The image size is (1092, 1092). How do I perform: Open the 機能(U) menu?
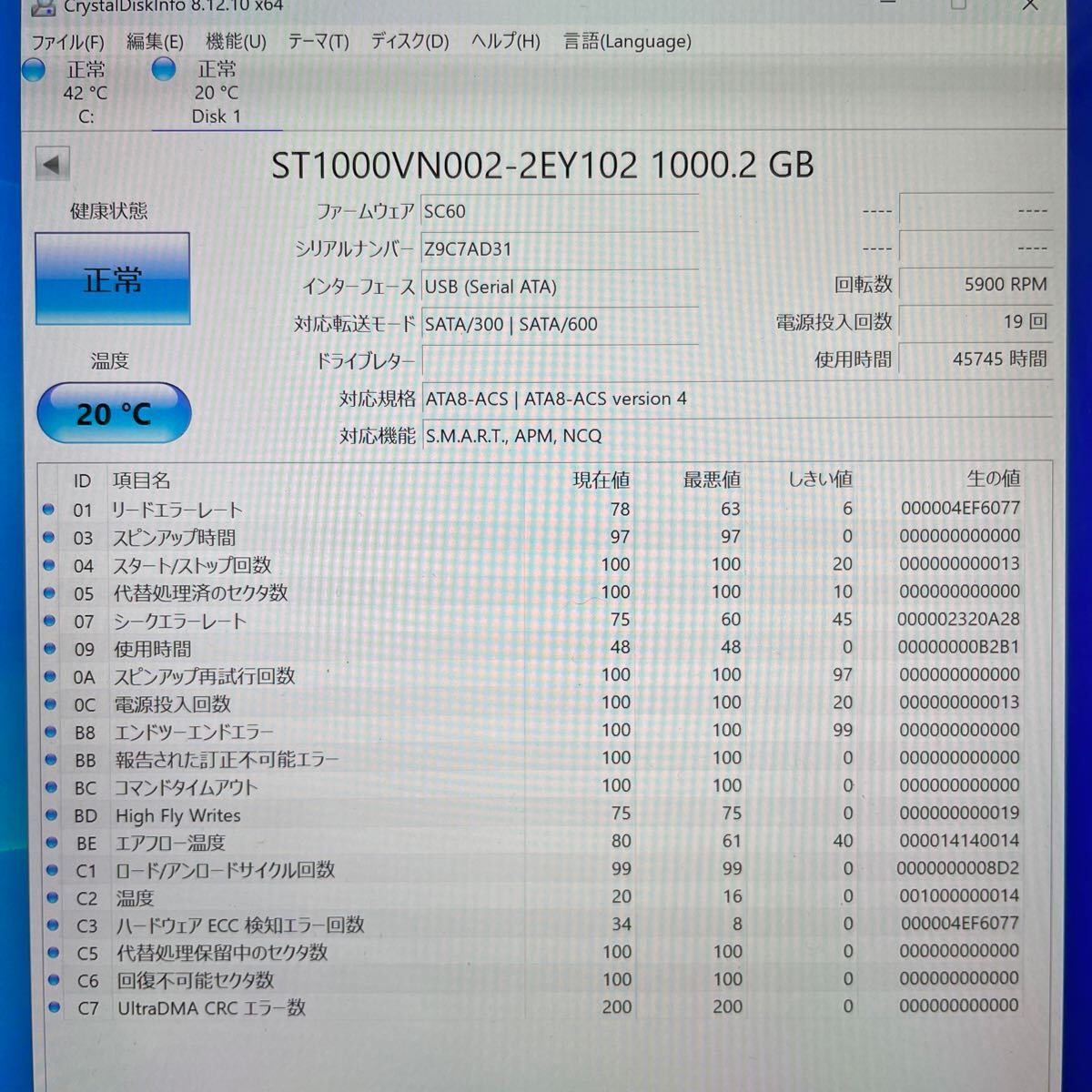click(x=236, y=41)
